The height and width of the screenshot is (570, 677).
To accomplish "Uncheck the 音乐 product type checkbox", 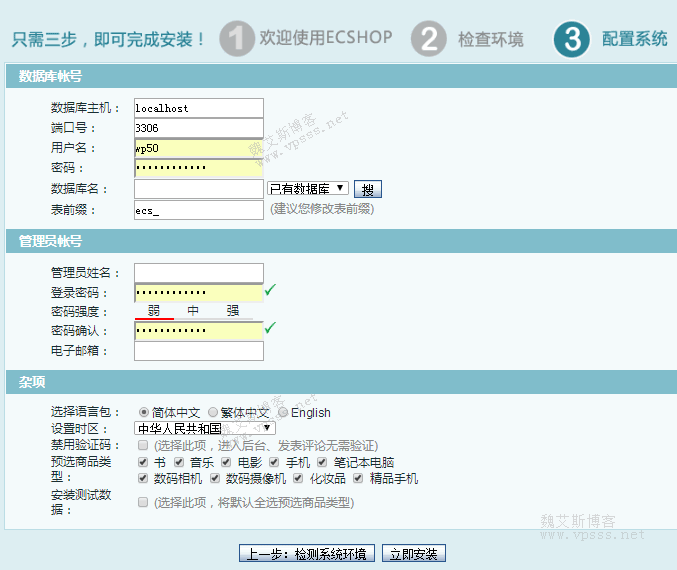I will (x=179, y=462).
